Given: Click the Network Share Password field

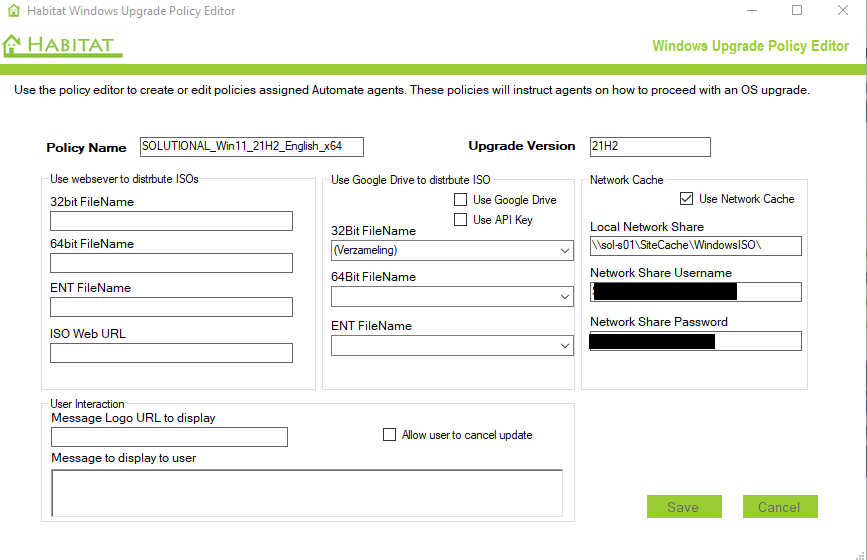Looking at the screenshot, I should (696, 341).
